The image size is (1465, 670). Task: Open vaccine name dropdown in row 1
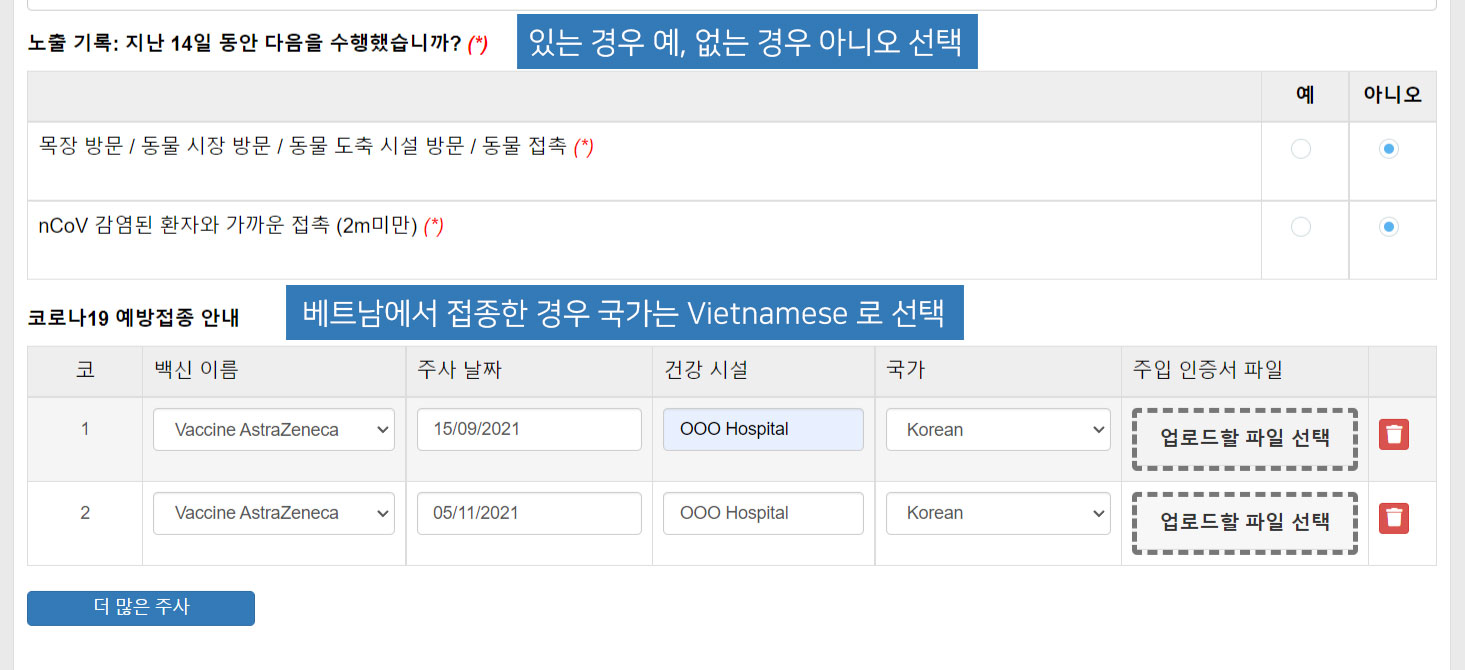point(274,430)
